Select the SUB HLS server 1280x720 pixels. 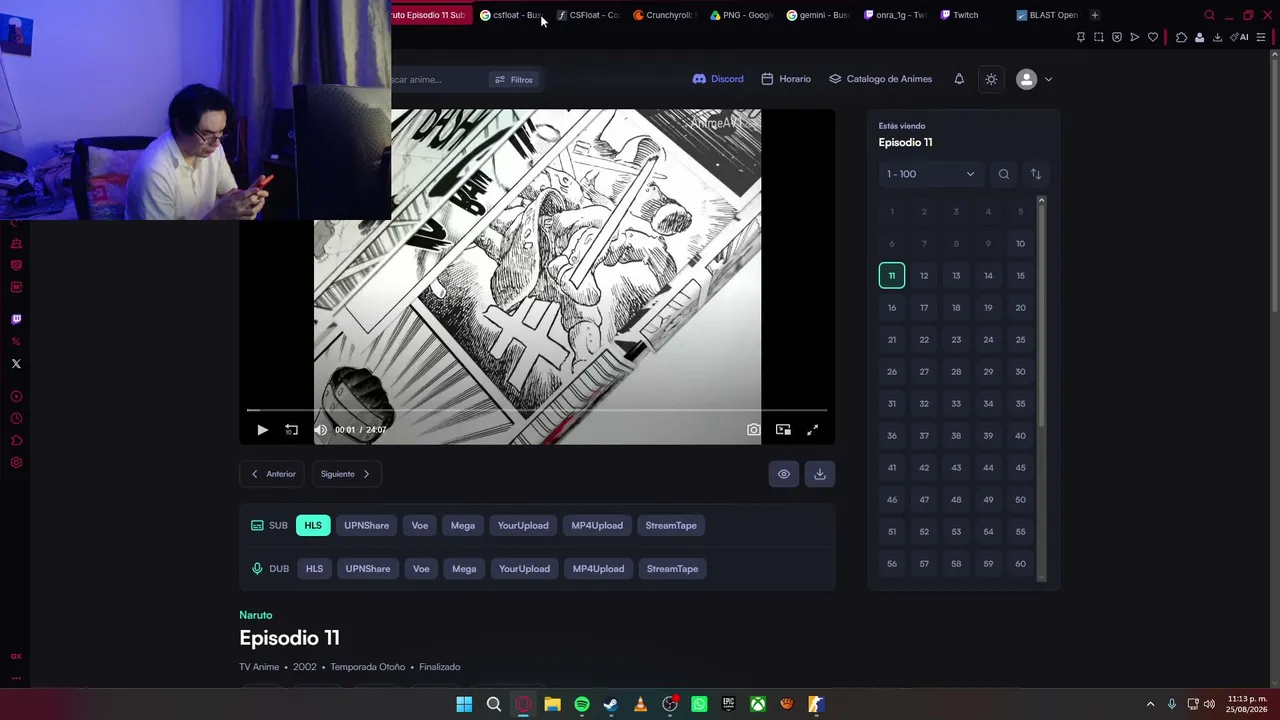313,525
